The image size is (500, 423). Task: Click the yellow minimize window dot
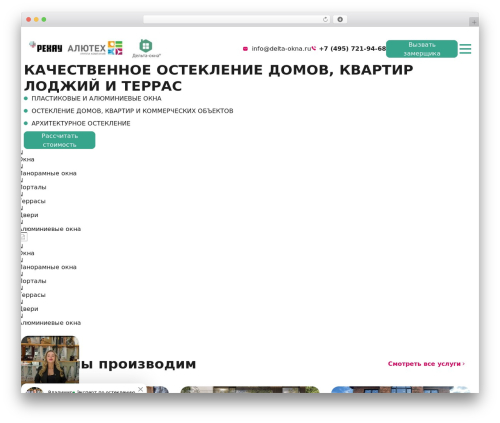coord(36,19)
